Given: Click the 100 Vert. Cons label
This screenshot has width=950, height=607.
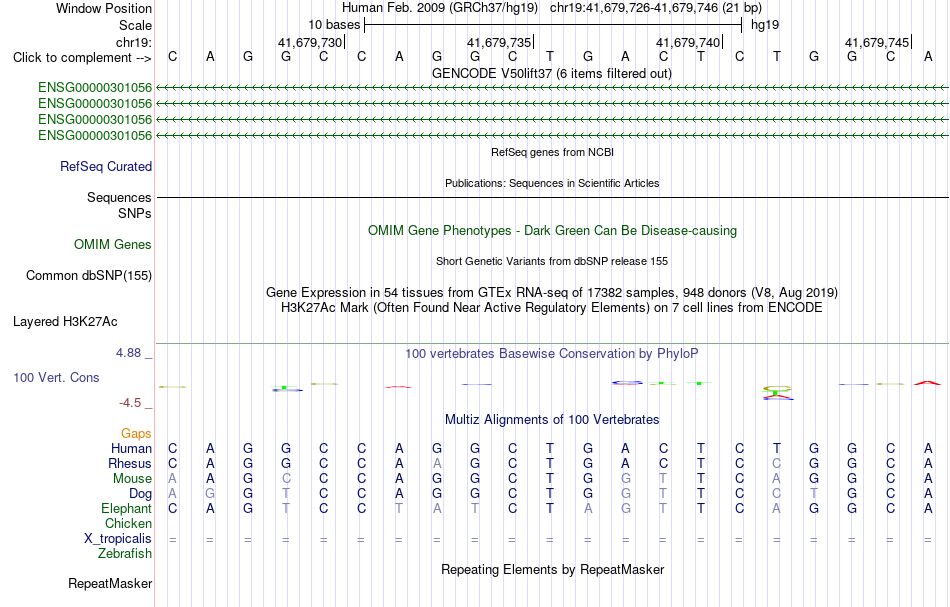Looking at the screenshot, I should pyautogui.click(x=56, y=378).
